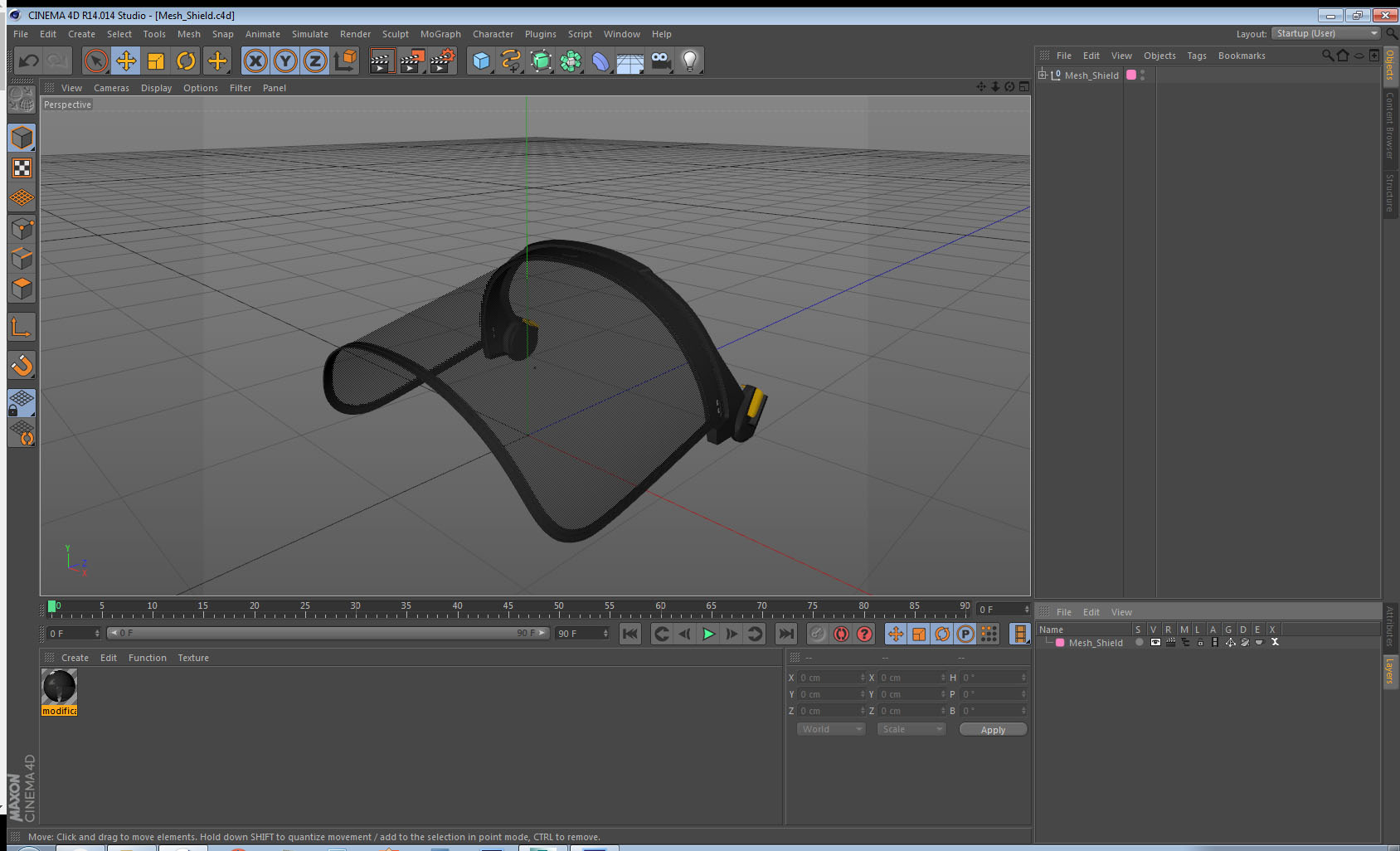Select the Live Selection tool
1400x851 pixels.
coord(96,61)
